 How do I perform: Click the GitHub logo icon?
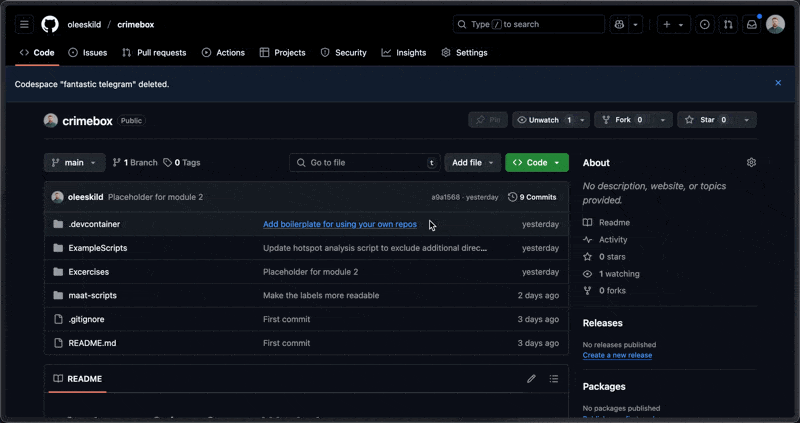(x=50, y=24)
